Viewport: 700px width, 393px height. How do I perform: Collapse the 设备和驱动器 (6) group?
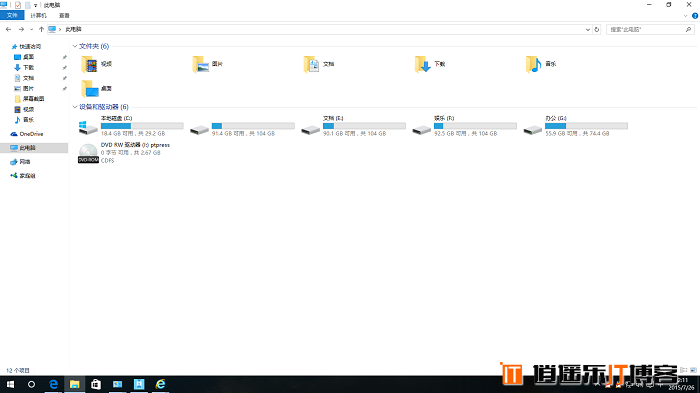coord(75,107)
